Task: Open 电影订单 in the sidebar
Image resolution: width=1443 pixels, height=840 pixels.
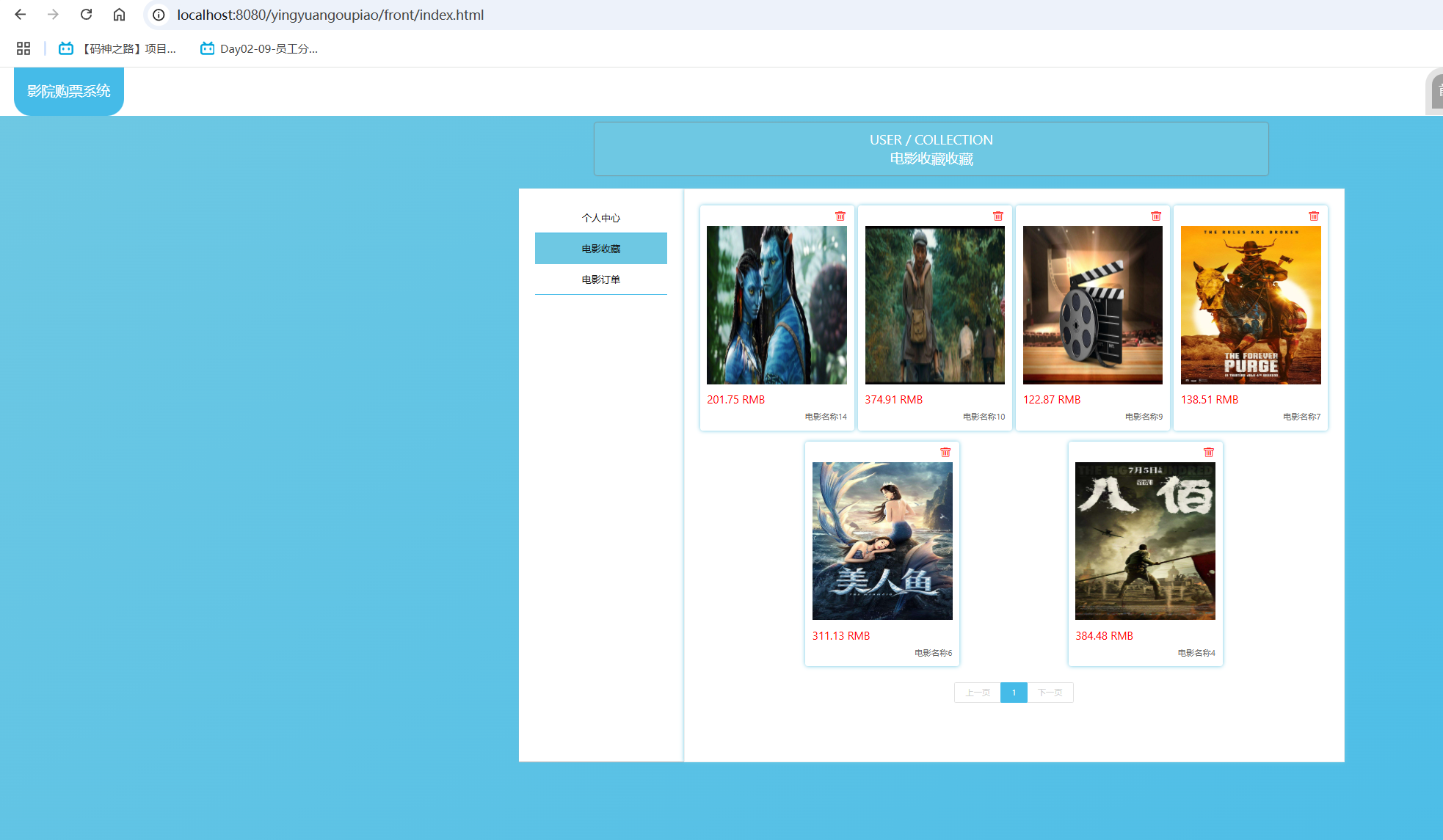Action: tap(601, 280)
